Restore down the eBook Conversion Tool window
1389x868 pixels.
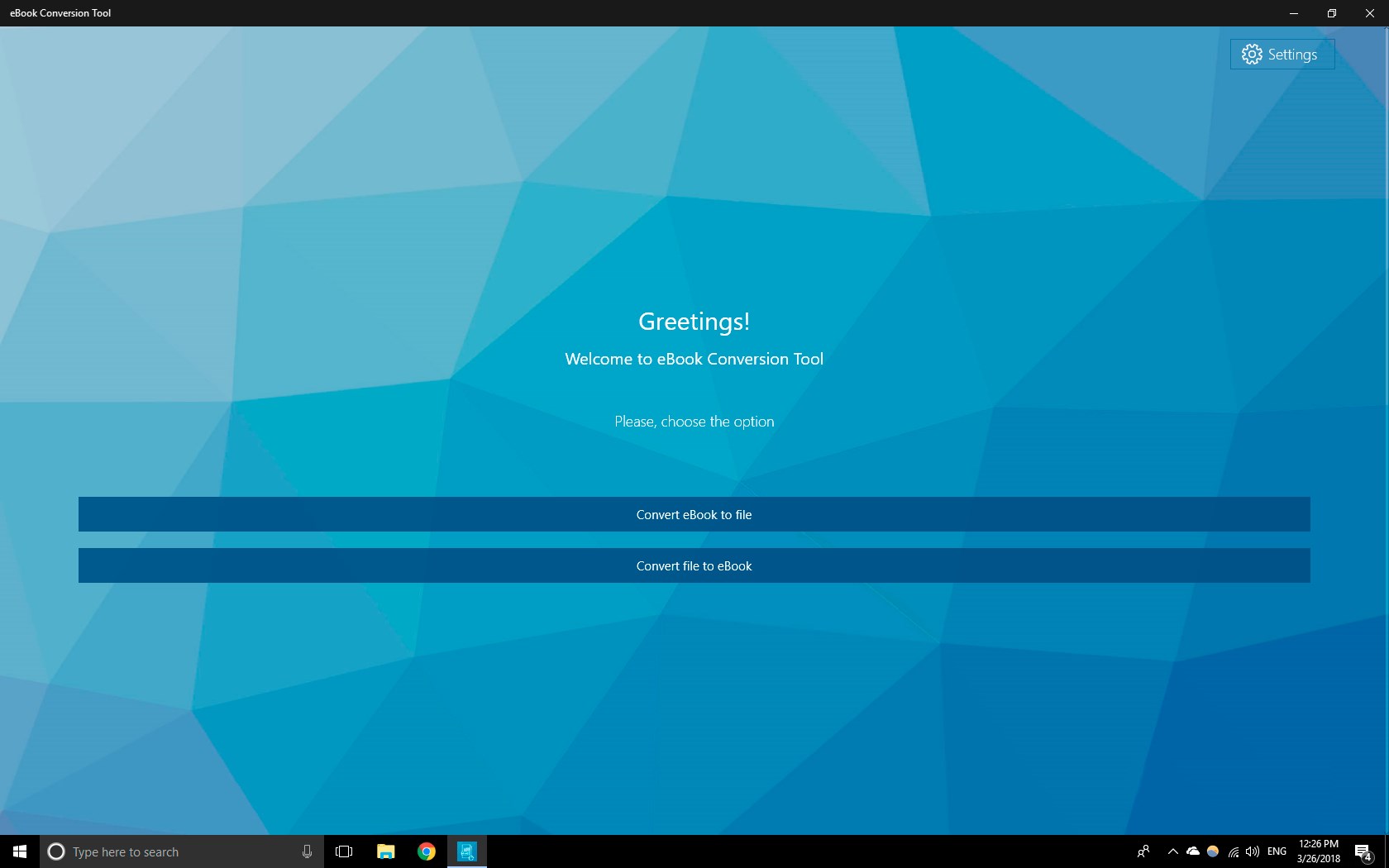tap(1331, 12)
